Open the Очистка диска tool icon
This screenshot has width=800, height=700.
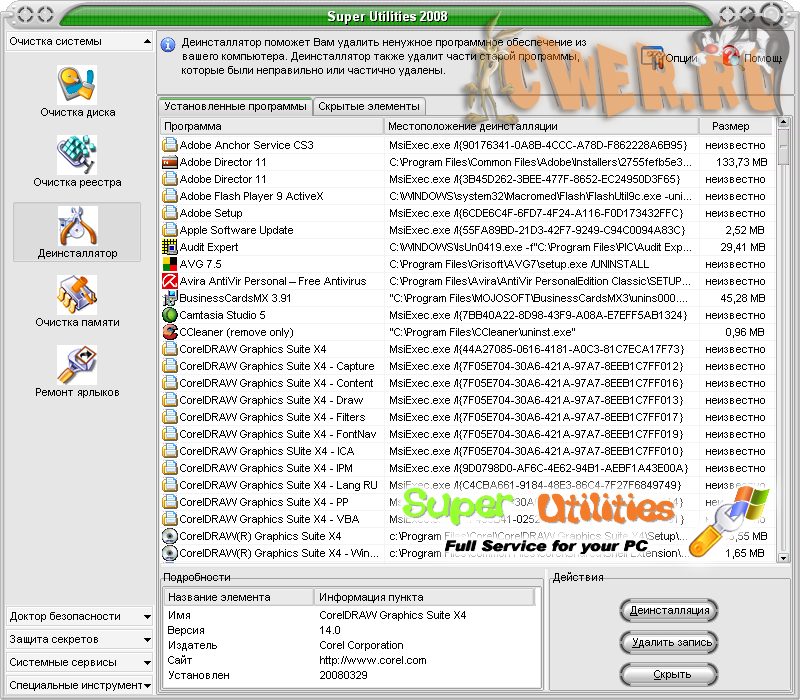[77, 86]
